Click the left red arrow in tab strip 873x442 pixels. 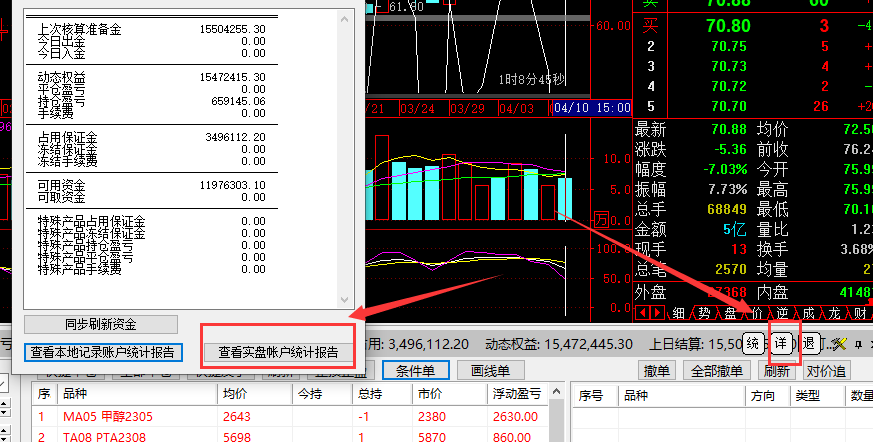point(641,313)
